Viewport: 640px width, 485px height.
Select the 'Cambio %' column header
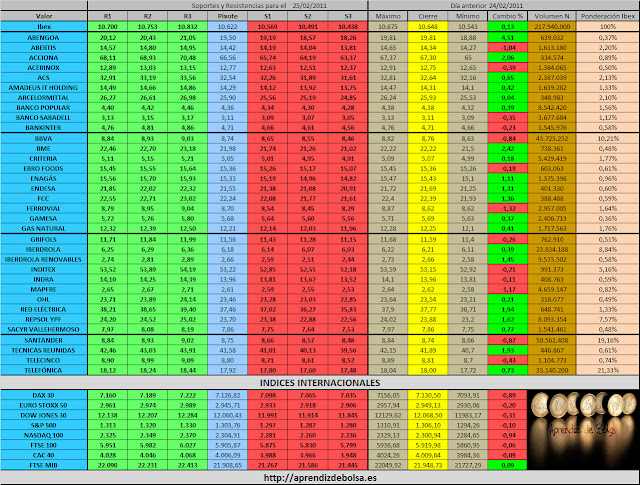[508, 16]
